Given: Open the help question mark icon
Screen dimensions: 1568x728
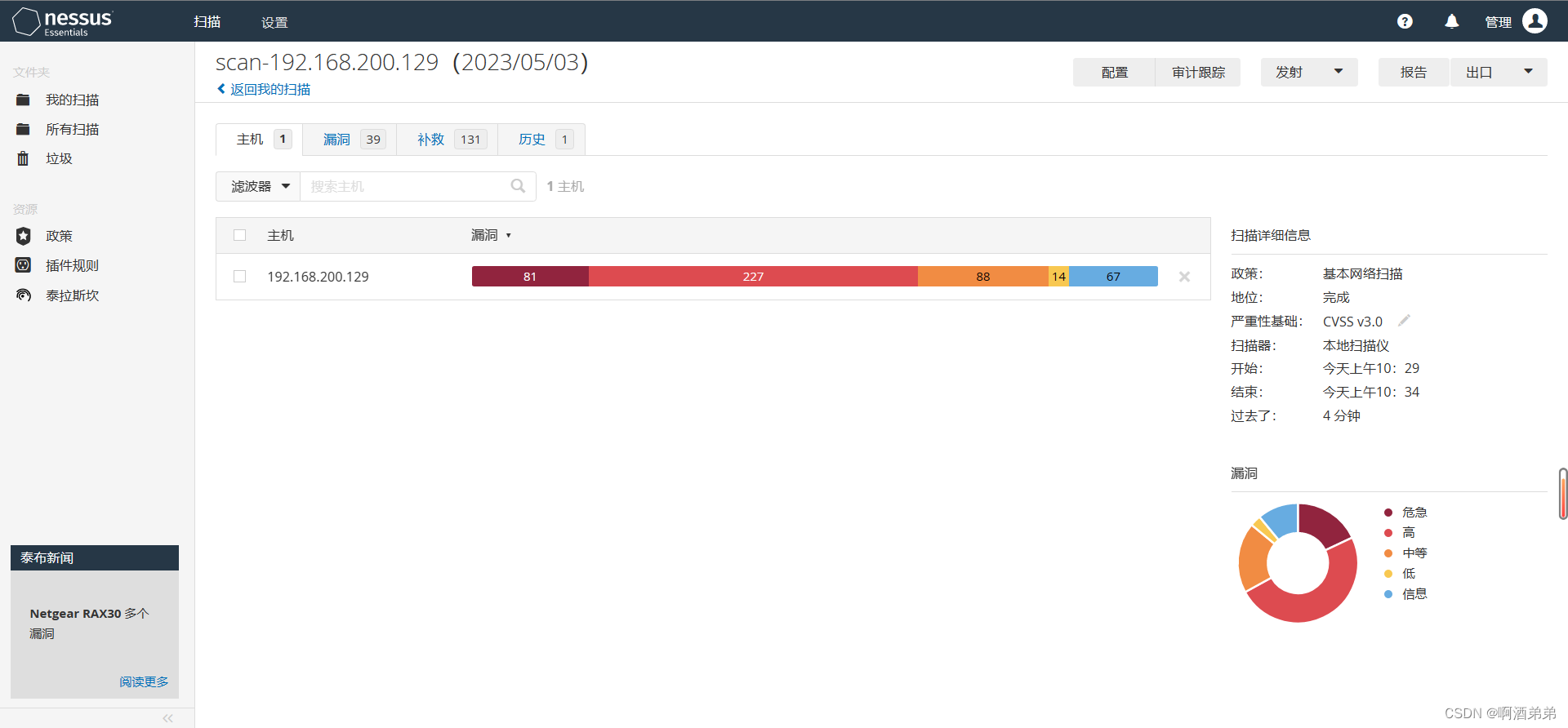Looking at the screenshot, I should [1405, 22].
